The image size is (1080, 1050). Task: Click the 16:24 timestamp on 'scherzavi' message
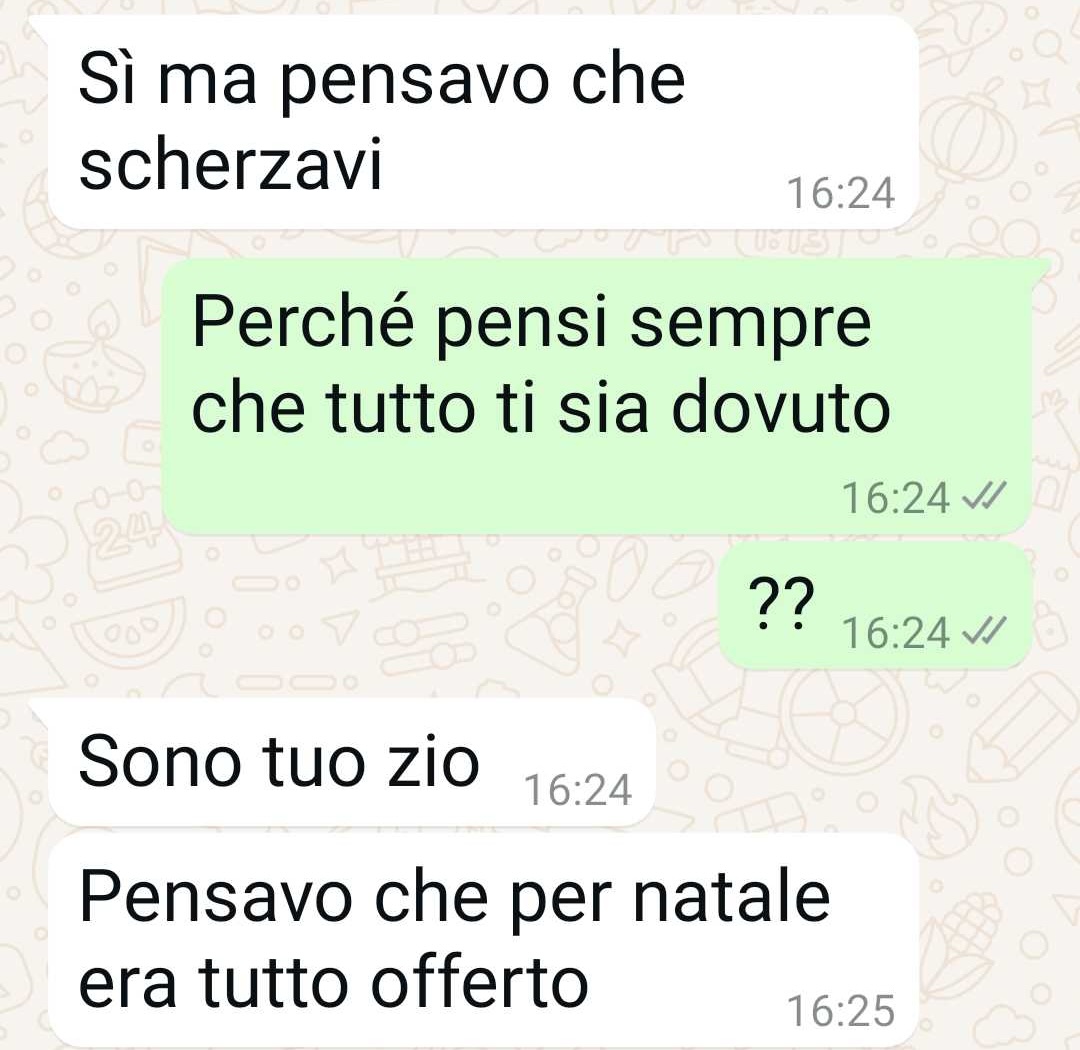(x=841, y=194)
